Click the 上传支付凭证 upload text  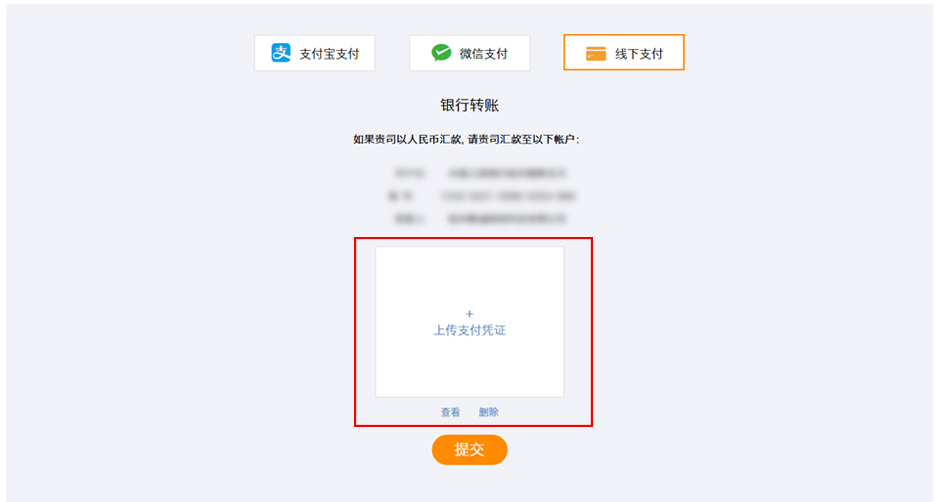(469, 330)
